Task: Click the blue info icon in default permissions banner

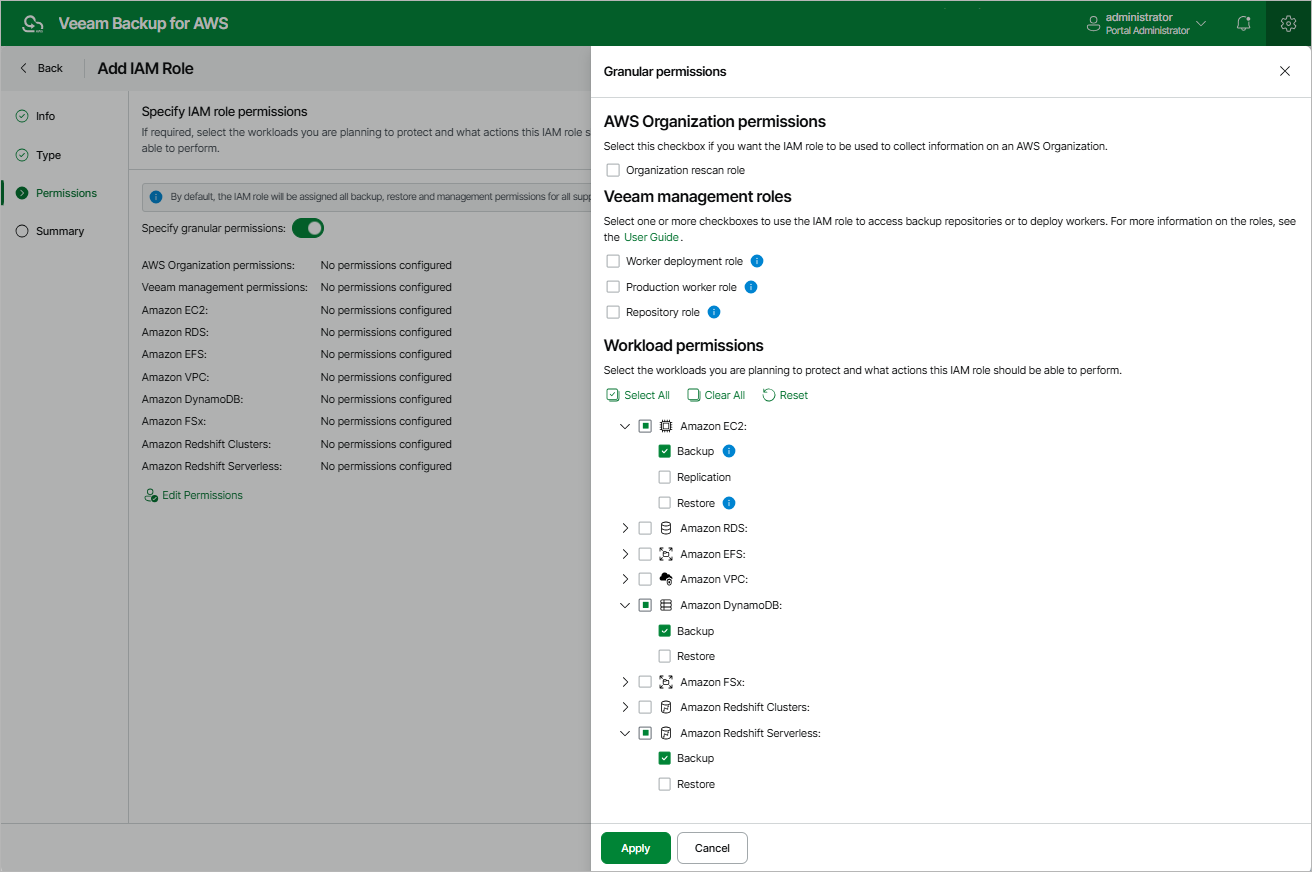Action: [156, 197]
